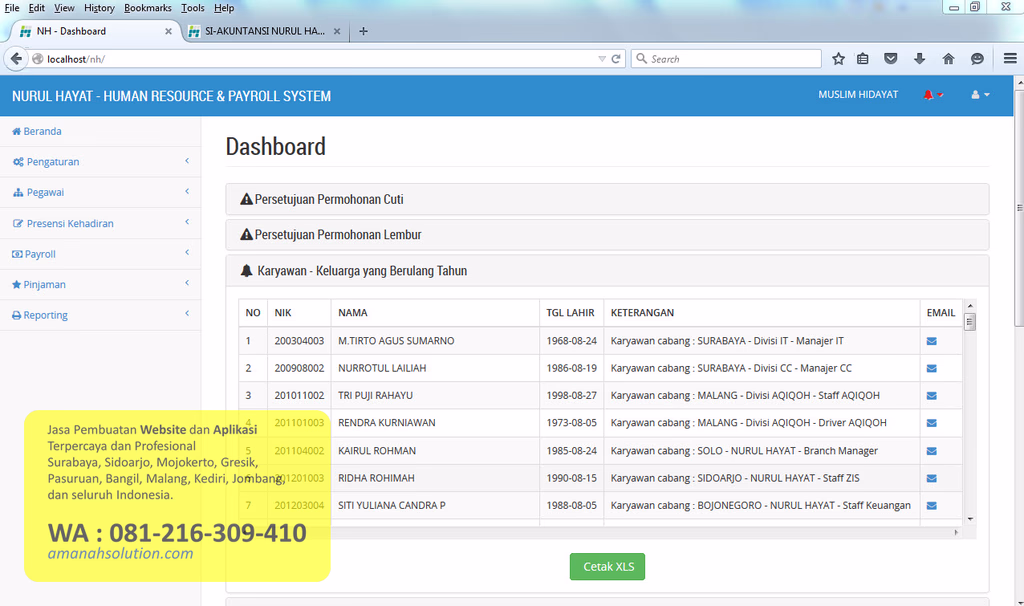Screen dimensions: 1024x606
Task: Reload the page with refresh icon
Action: 616,59
